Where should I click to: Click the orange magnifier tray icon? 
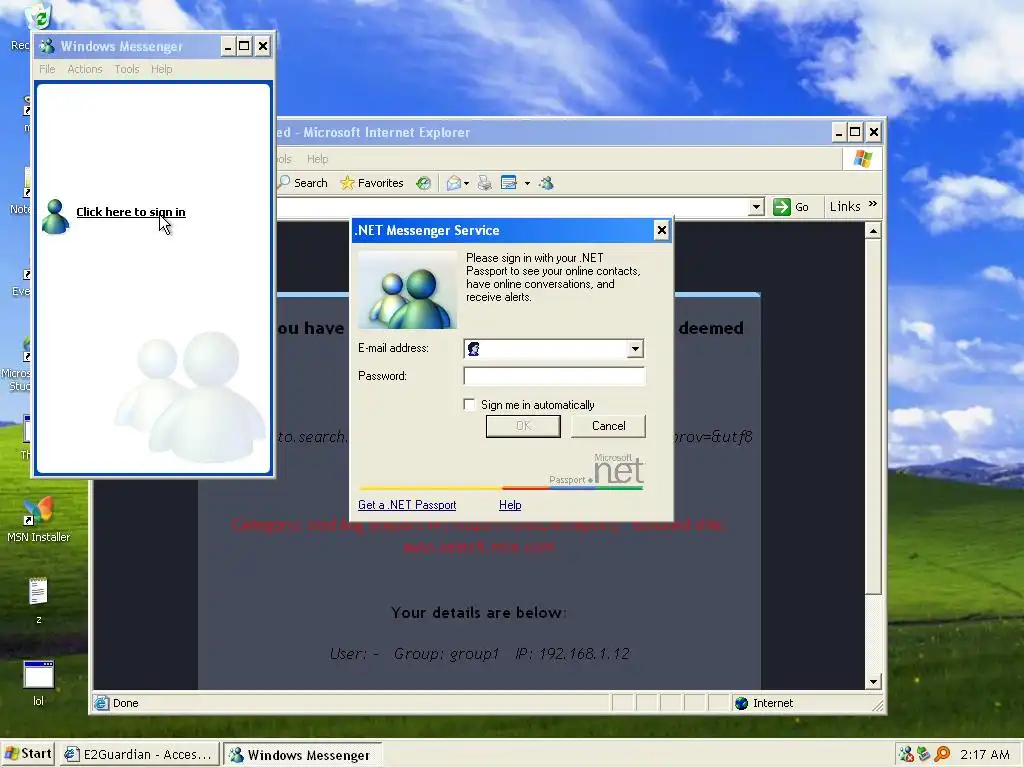942,754
